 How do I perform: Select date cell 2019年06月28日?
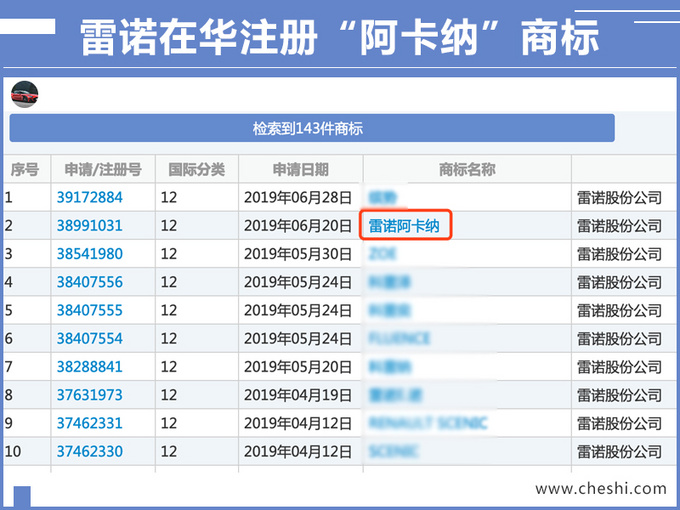click(298, 198)
